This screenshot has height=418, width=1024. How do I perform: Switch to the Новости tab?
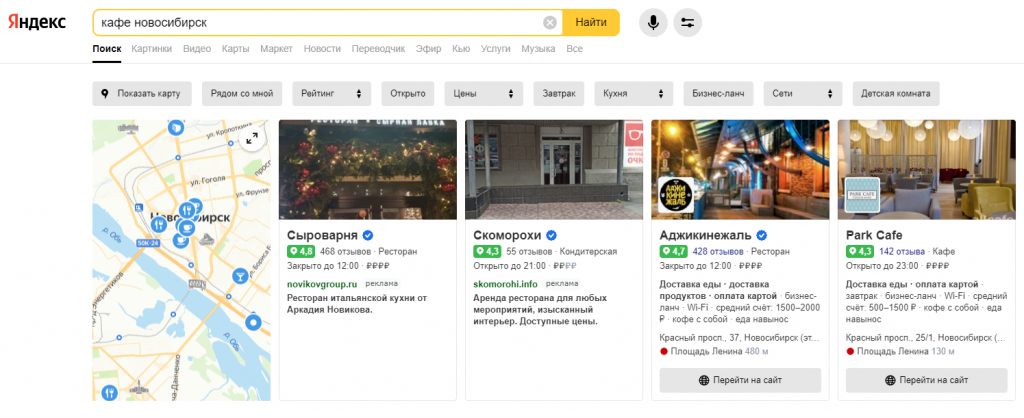[322, 49]
